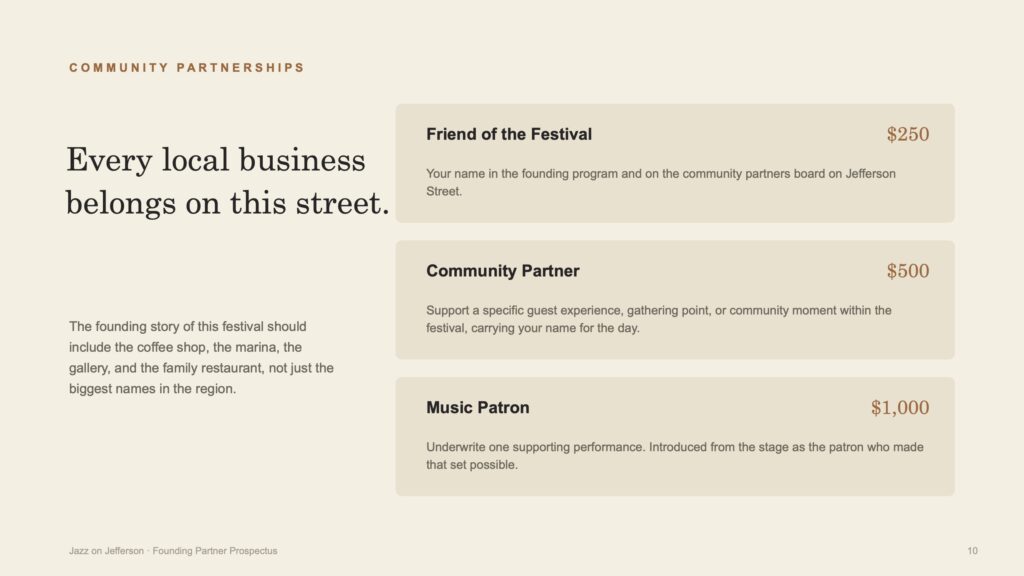The image size is (1024, 576).
Task: Click the Community Partner description text
Action: coord(659,319)
